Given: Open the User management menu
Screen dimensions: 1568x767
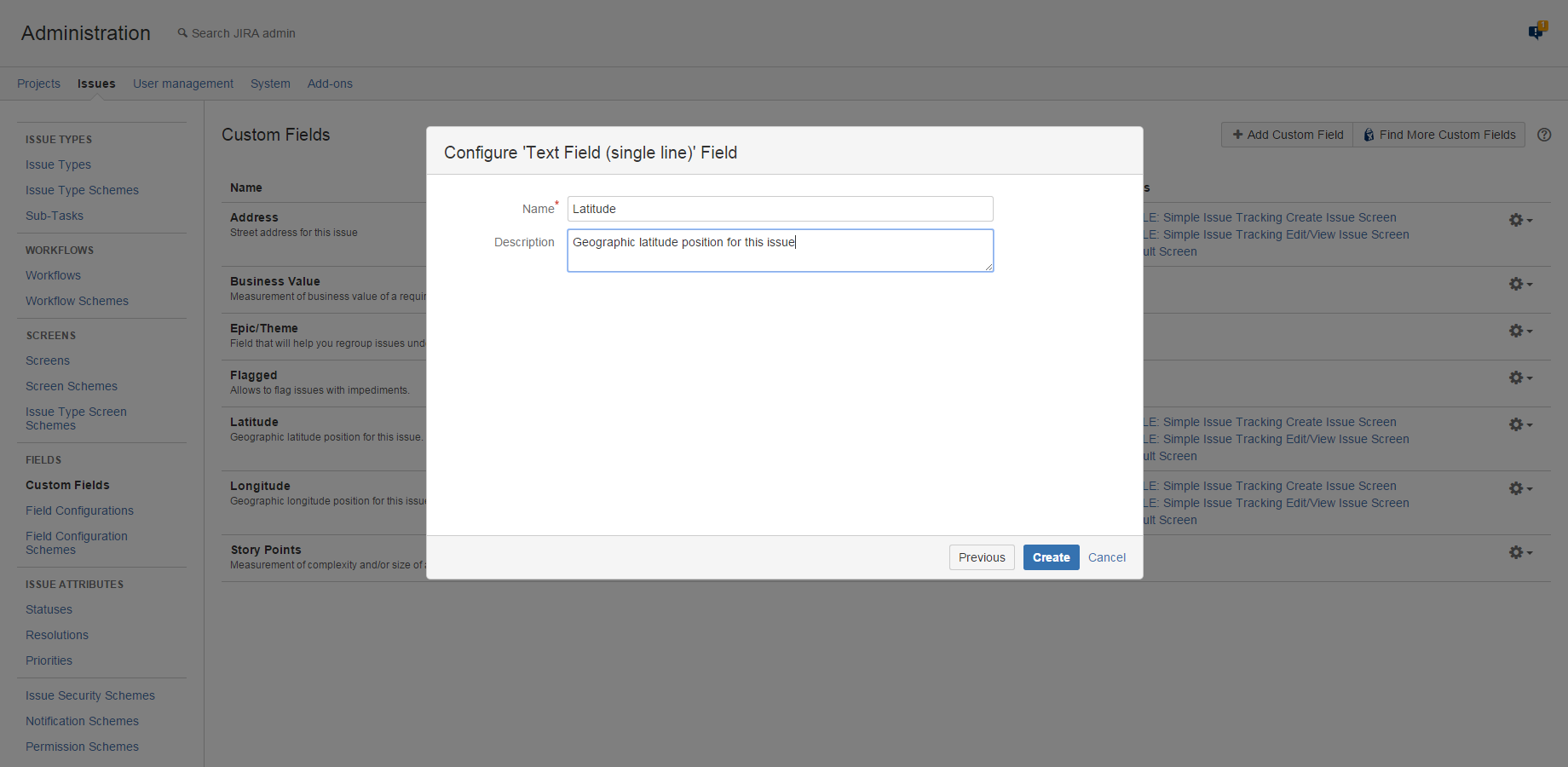Looking at the screenshot, I should (183, 83).
